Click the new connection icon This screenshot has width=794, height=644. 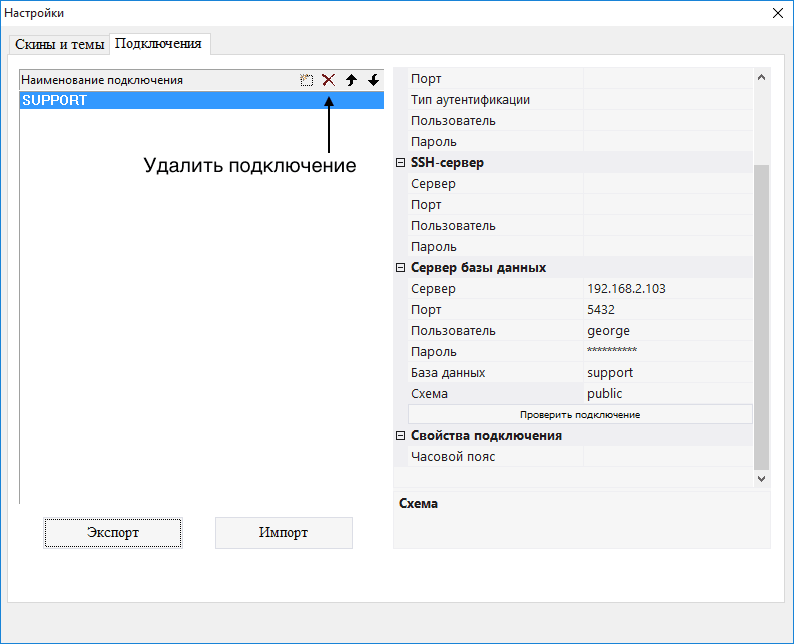pyautogui.click(x=307, y=80)
